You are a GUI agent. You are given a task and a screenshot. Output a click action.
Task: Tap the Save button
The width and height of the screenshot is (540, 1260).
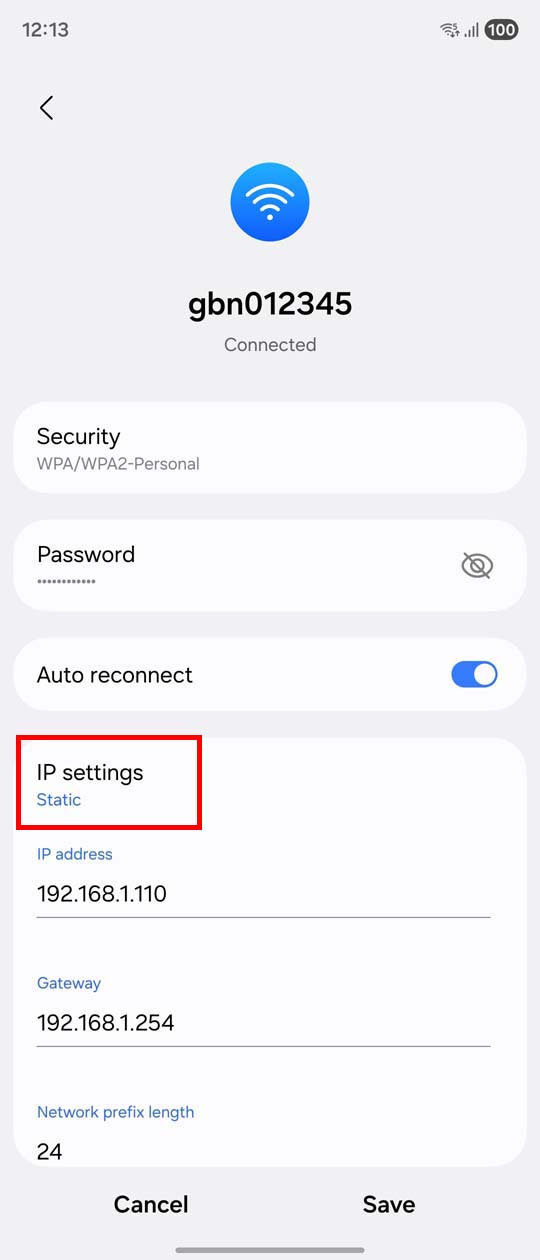(389, 1205)
